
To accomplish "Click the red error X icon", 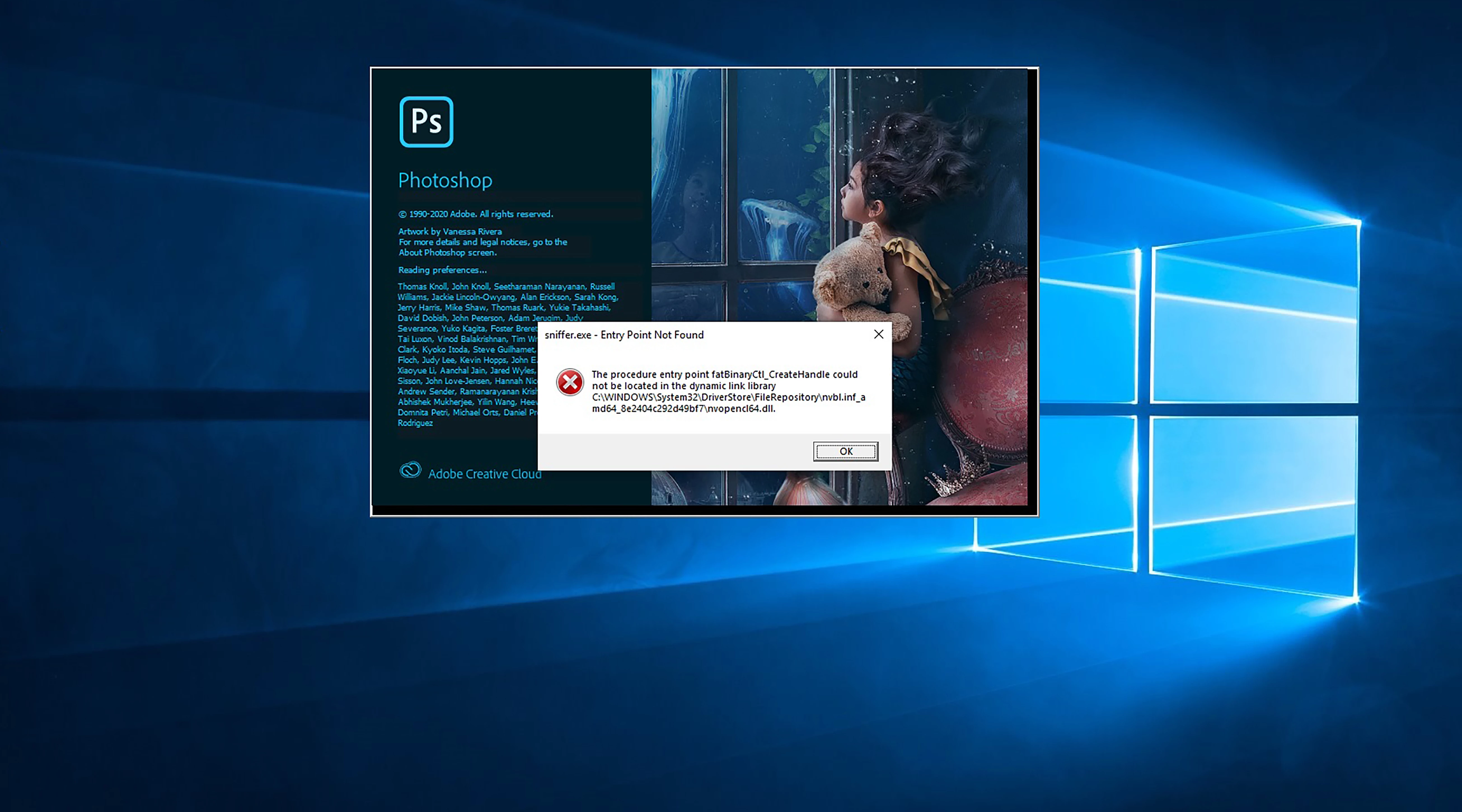I will pos(569,382).
